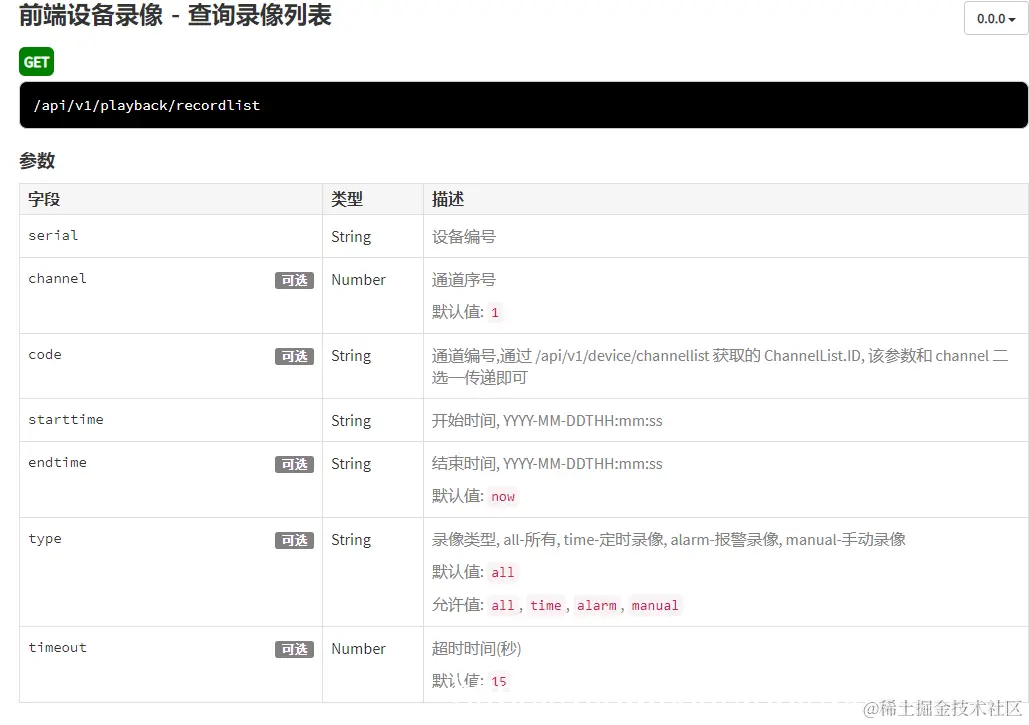Screen dimensions: 1029x725
Task: Click the green GET method badge
Action: (36, 62)
